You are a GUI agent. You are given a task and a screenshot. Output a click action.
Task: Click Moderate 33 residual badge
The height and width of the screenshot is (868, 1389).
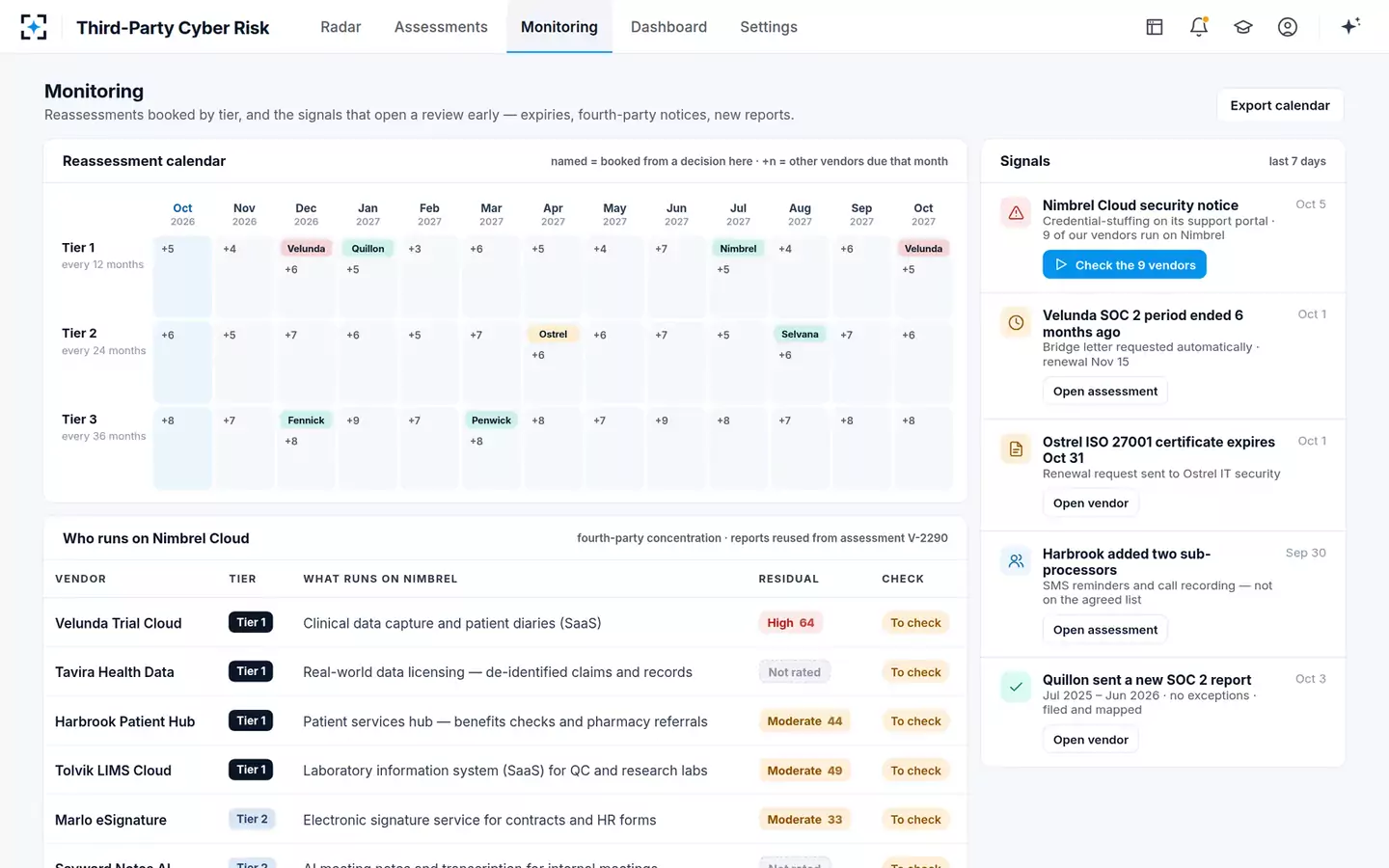coord(804,820)
